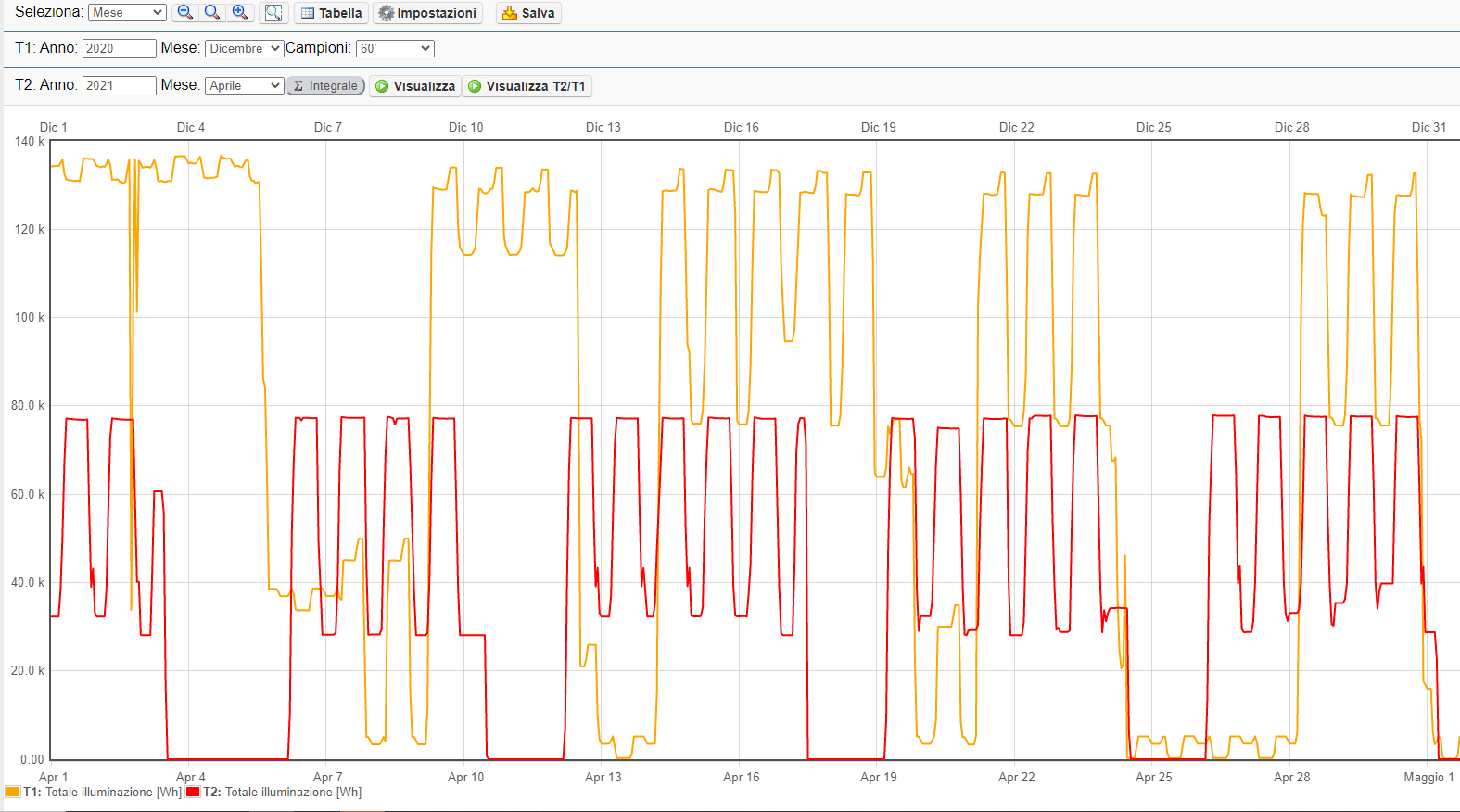
Task: Toggle T1 Totale illuminazione legend label
Action: [x=102, y=793]
